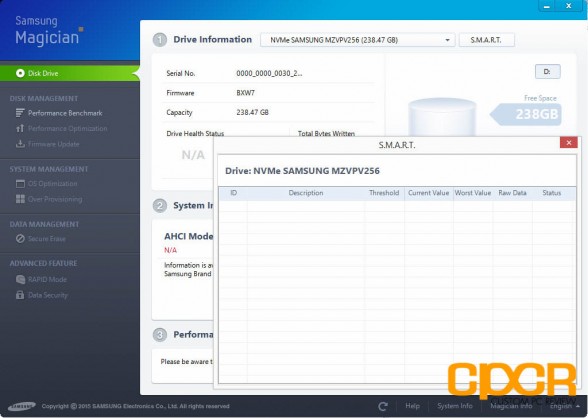Viewport: 588px width, 418px height.
Task: Click the OS Optimization window icon
Action: coord(20,184)
